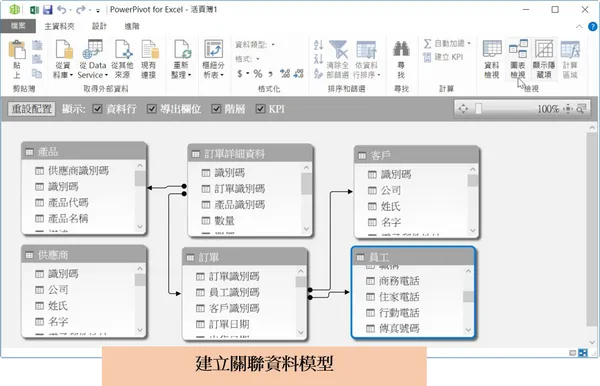This screenshot has height=386, width=600.
Task: Click diagram view icon in bottom status bar
Action: [x=582, y=353]
